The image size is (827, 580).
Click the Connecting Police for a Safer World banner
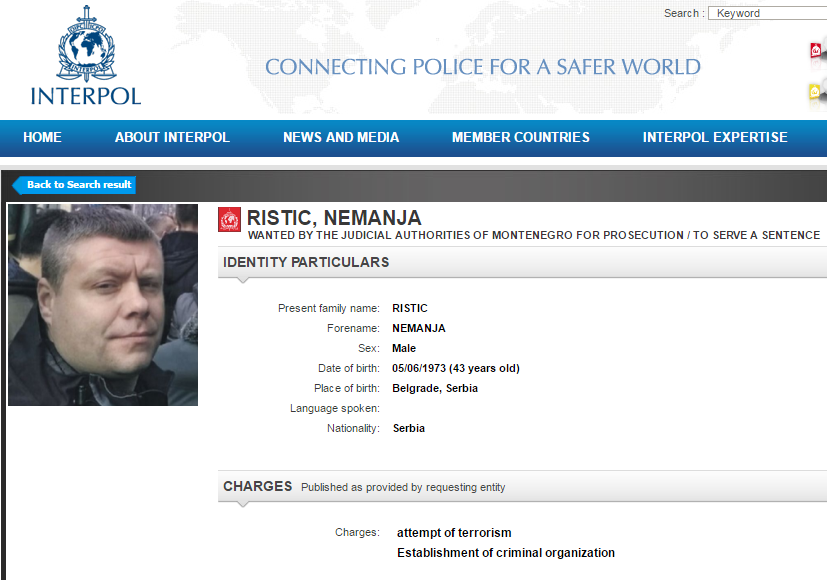coord(483,67)
